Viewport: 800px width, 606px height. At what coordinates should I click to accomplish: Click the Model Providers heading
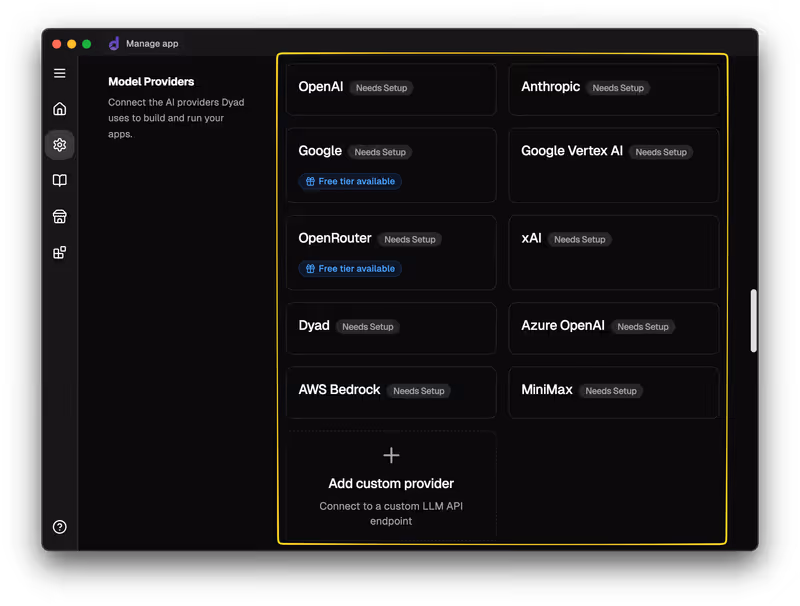click(151, 82)
